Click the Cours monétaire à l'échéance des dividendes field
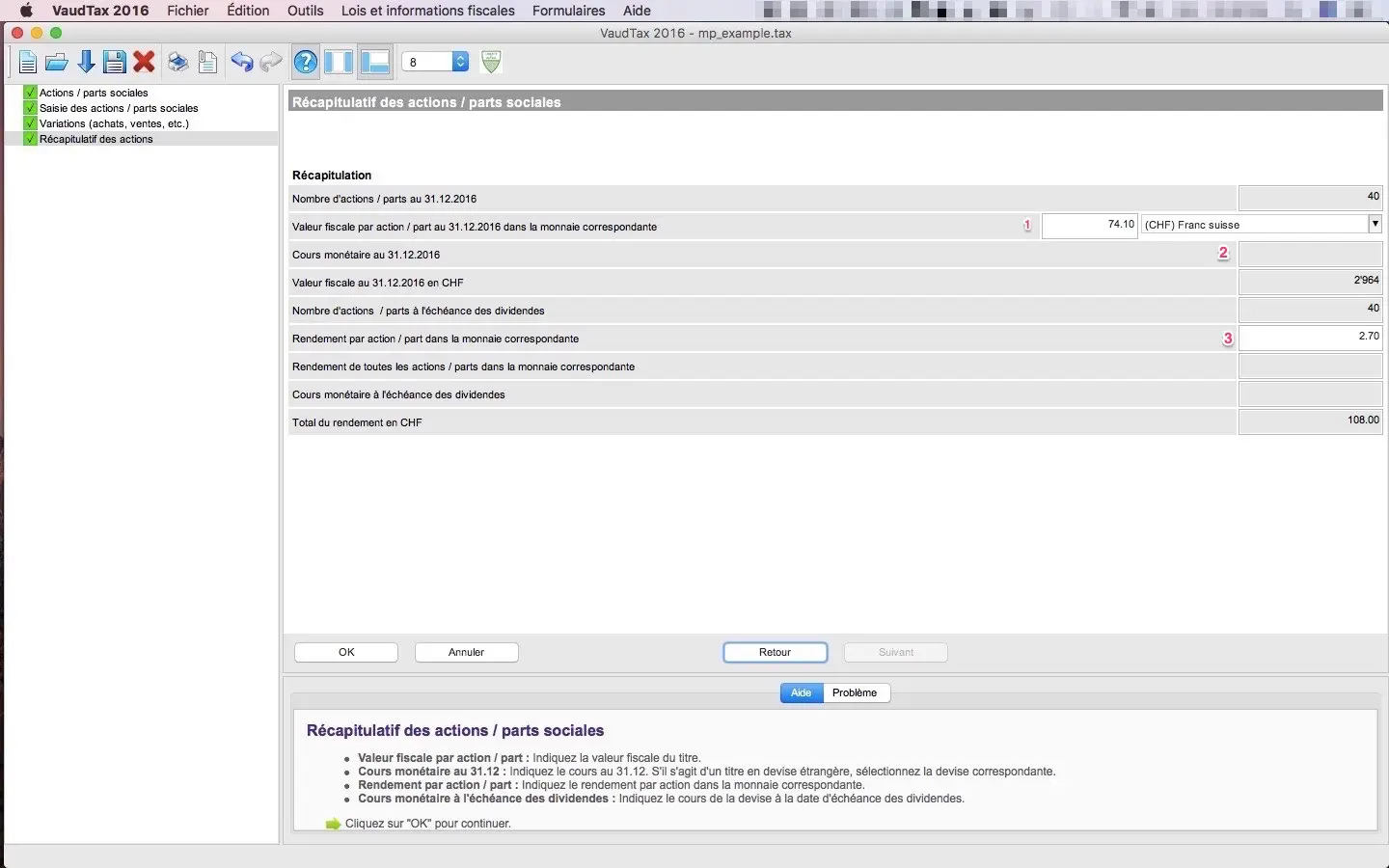The width and height of the screenshot is (1389, 868). click(x=1310, y=393)
